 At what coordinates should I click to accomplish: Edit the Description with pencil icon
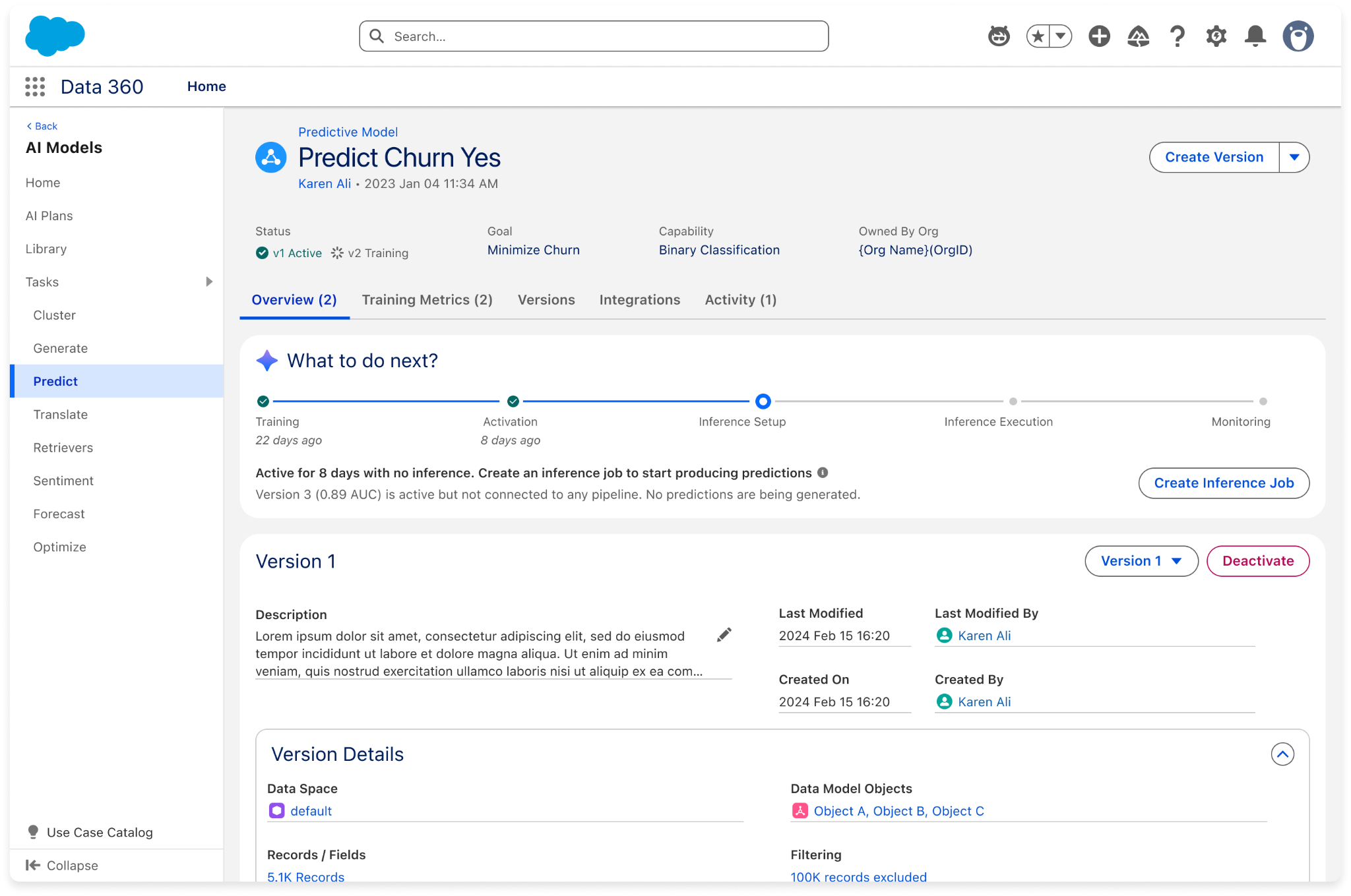(x=724, y=635)
